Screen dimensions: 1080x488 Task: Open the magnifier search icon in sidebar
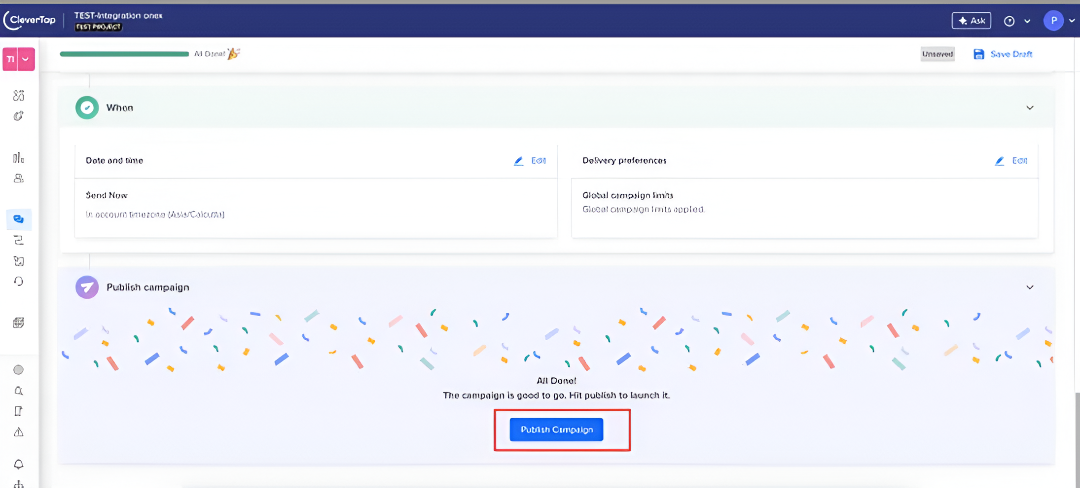click(x=19, y=390)
